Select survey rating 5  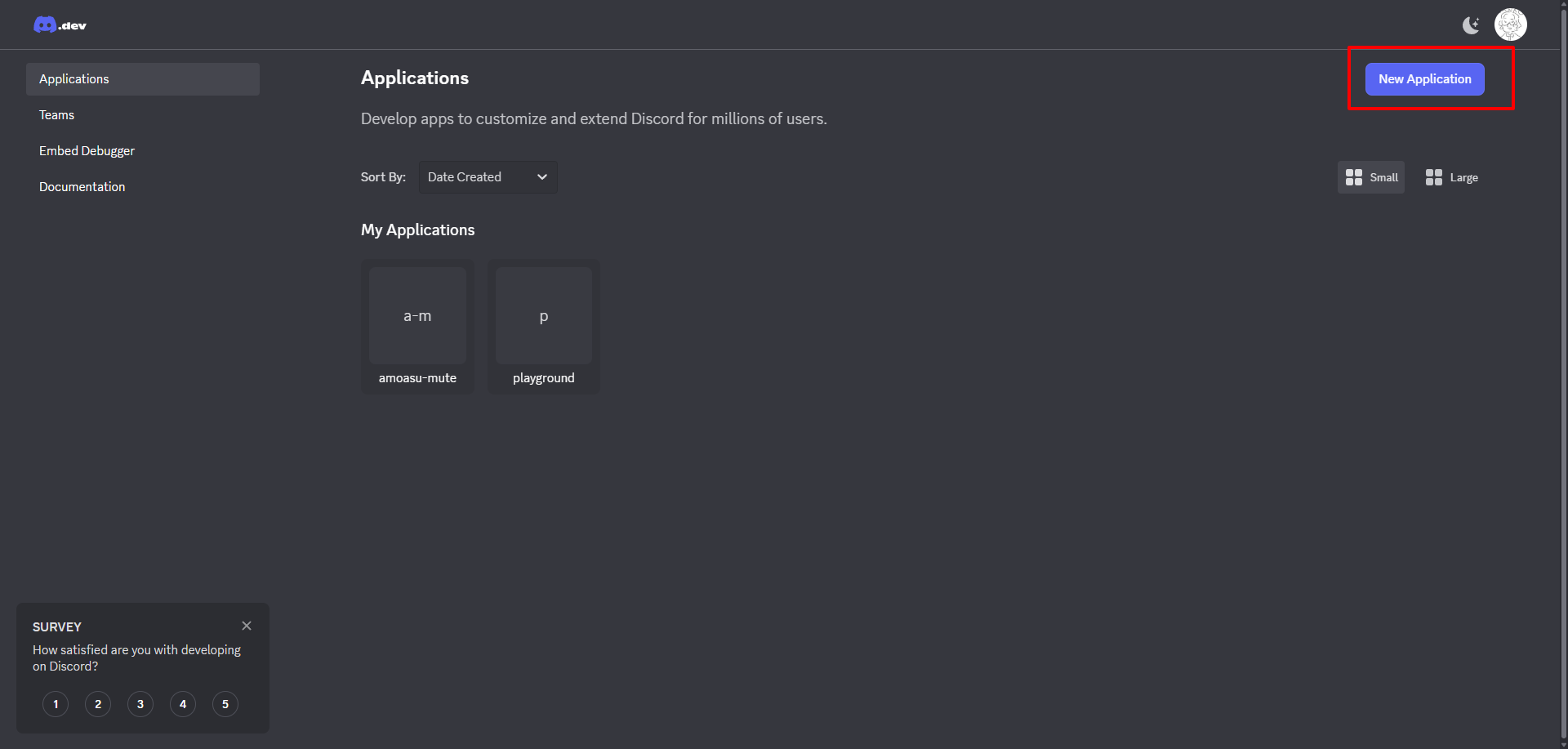[225, 704]
